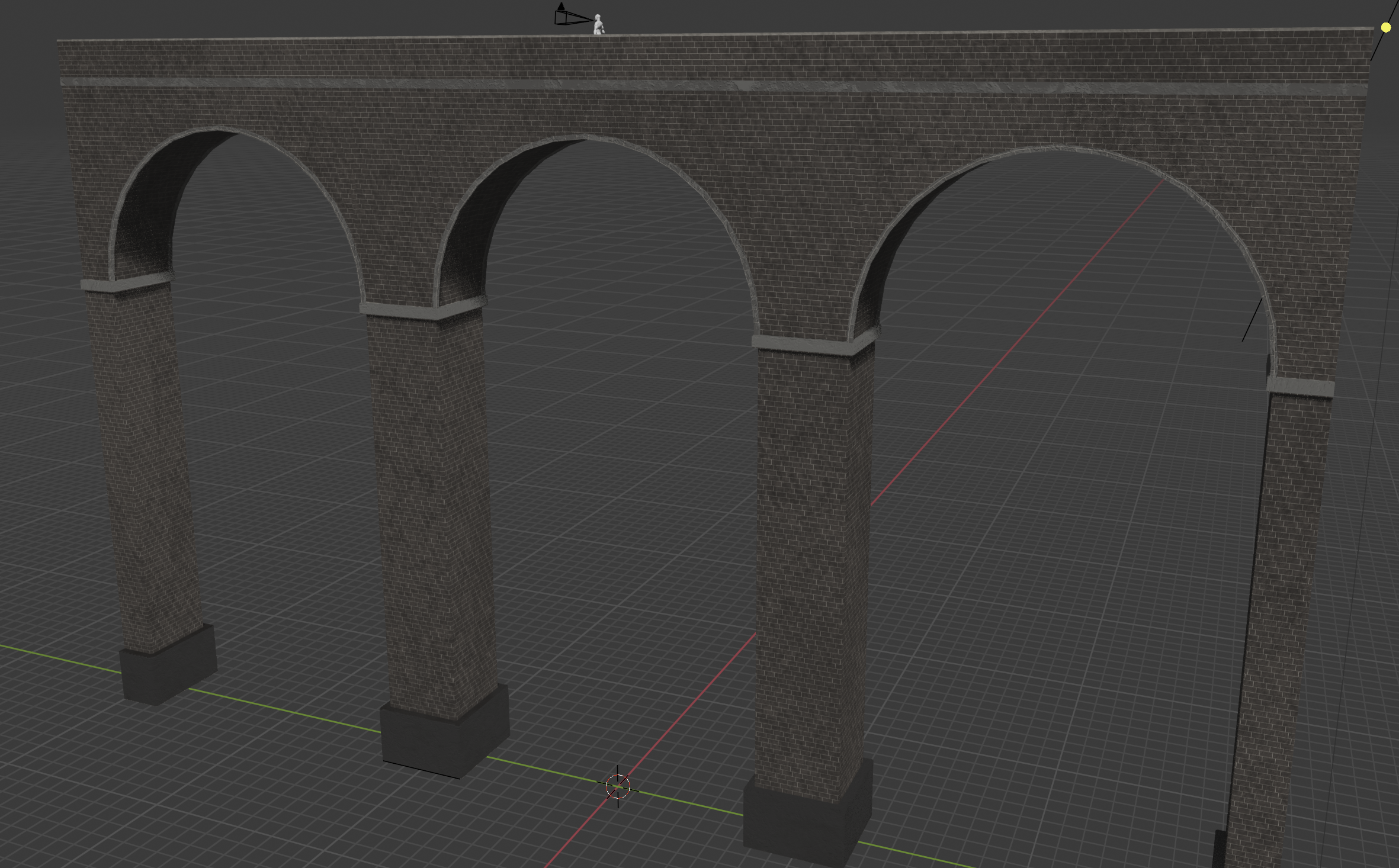
Task: Click the 3D cursor at world origin
Action: pyautogui.click(x=618, y=787)
